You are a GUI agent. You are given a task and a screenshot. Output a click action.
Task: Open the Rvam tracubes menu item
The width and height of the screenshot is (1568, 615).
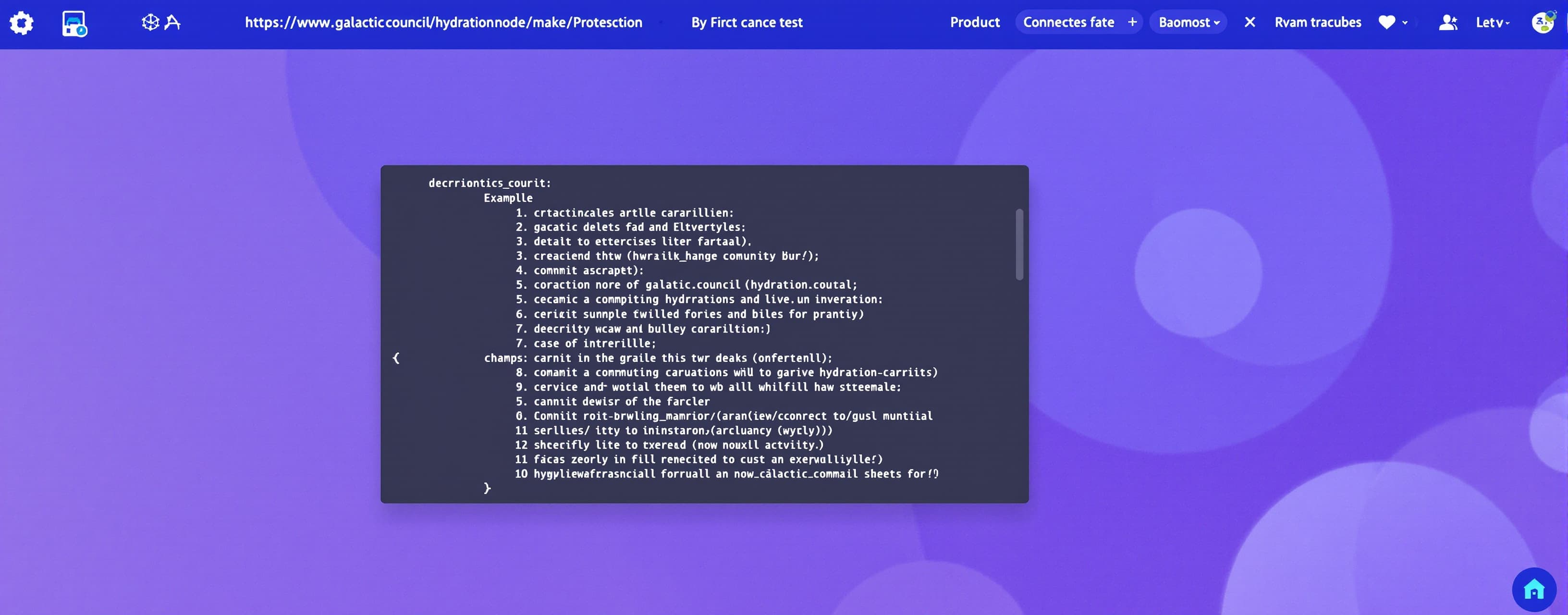point(1318,23)
